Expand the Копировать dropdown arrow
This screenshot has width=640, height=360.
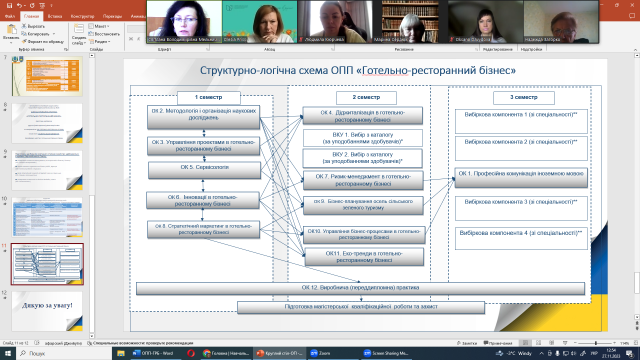coord(54,34)
